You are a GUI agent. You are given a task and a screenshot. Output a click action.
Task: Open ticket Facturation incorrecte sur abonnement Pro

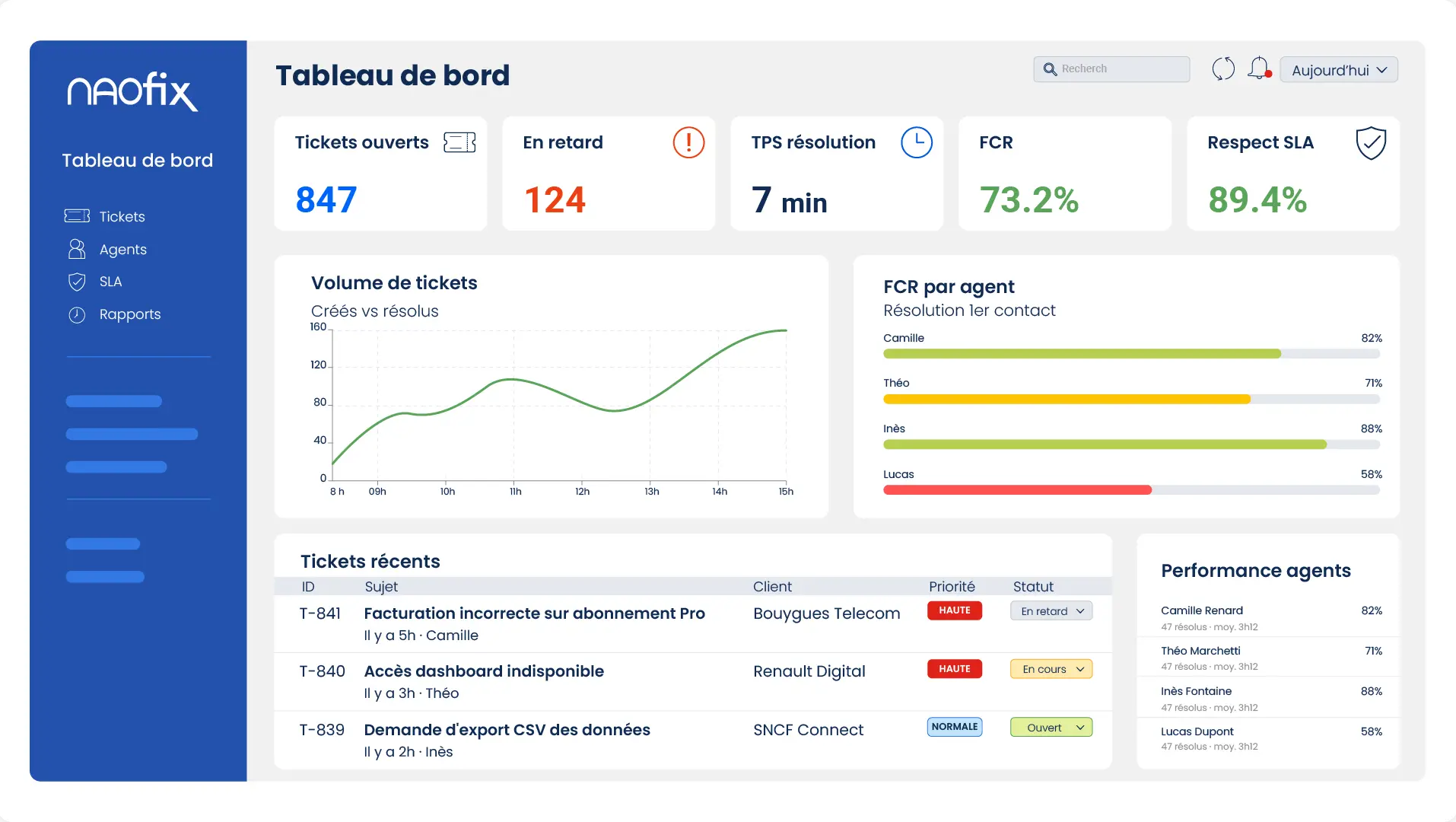534,613
